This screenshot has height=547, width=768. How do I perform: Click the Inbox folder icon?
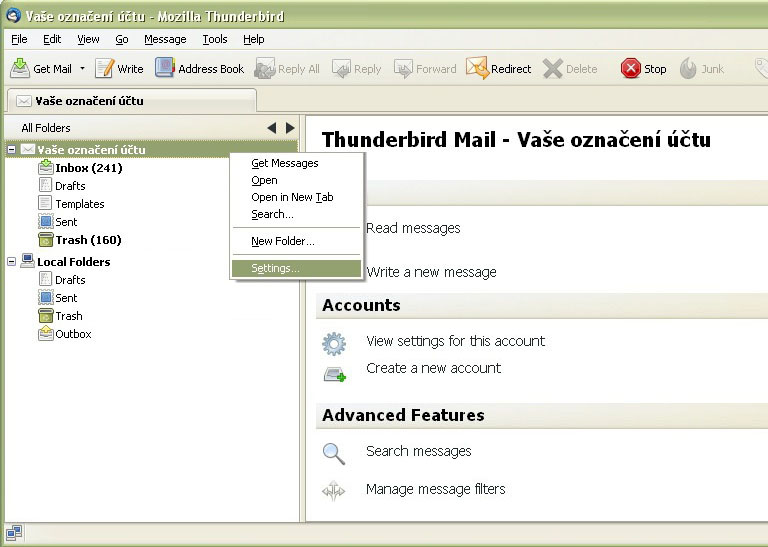coord(46,167)
